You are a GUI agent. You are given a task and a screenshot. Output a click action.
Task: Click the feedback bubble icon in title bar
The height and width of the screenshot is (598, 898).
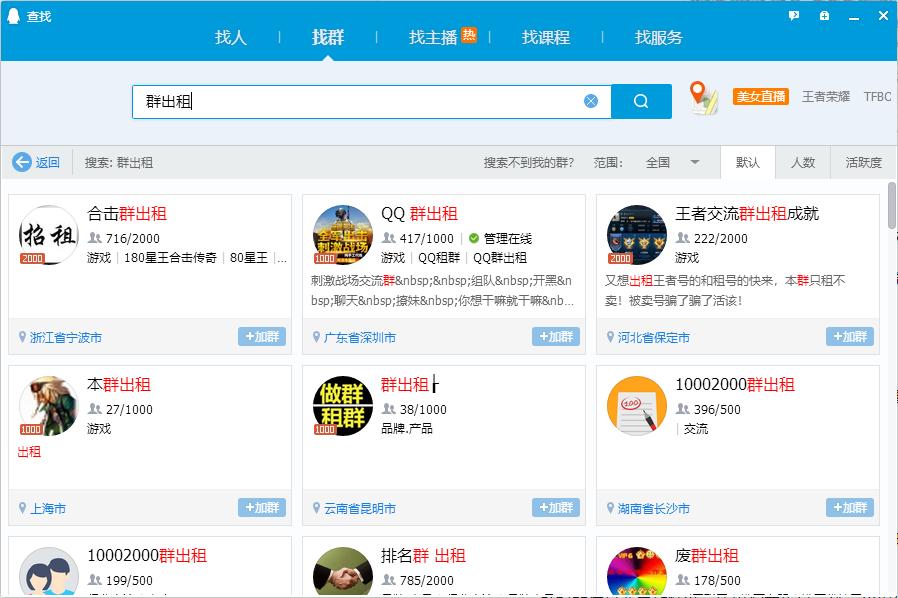tap(793, 15)
